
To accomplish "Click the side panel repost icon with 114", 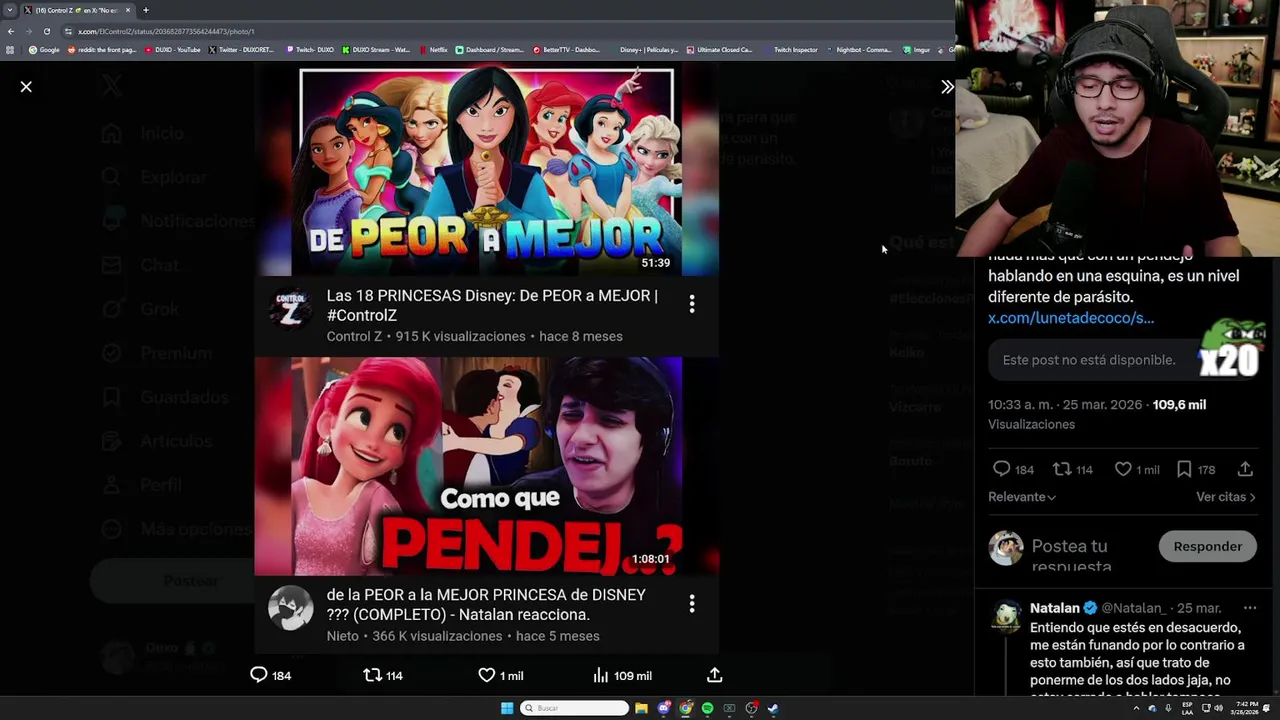I will pyautogui.click(x=1062, y=469).
